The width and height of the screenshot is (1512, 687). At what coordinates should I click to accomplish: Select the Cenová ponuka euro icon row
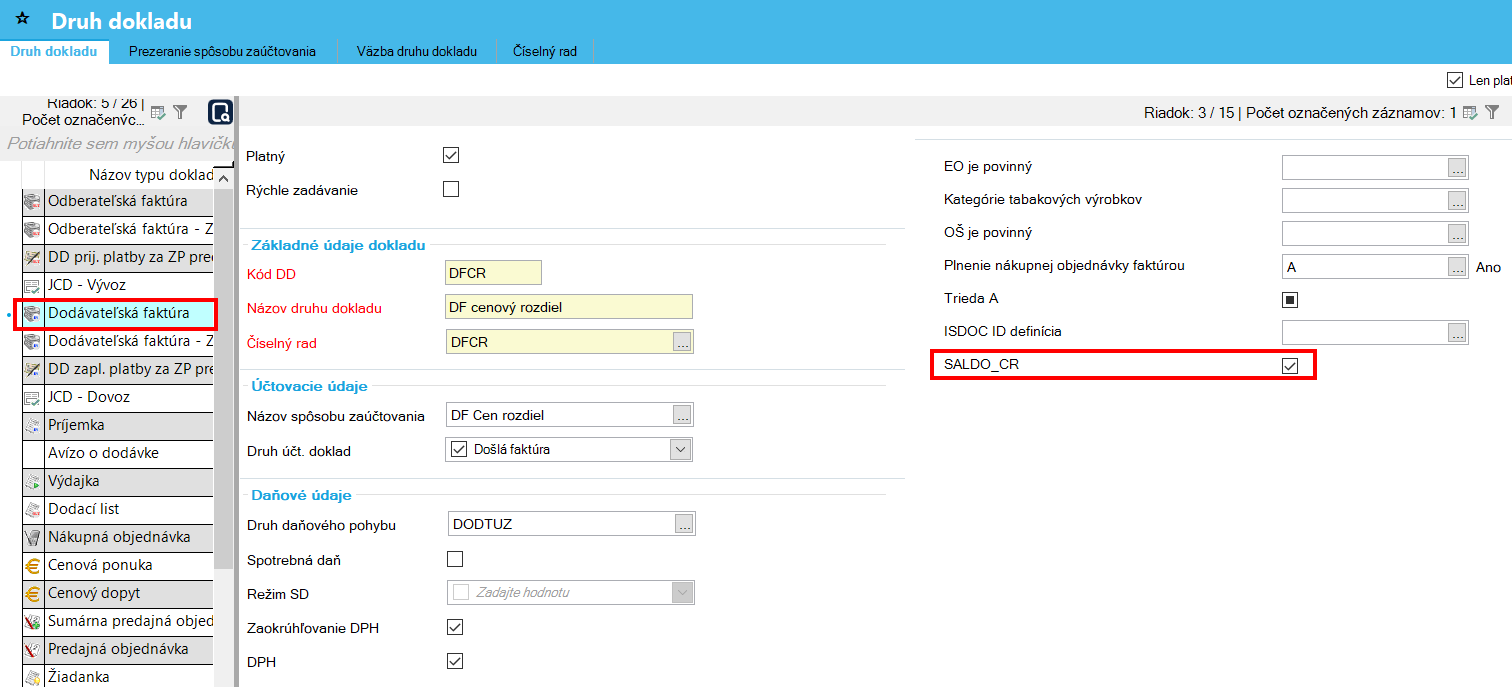[x=32, y=565]
